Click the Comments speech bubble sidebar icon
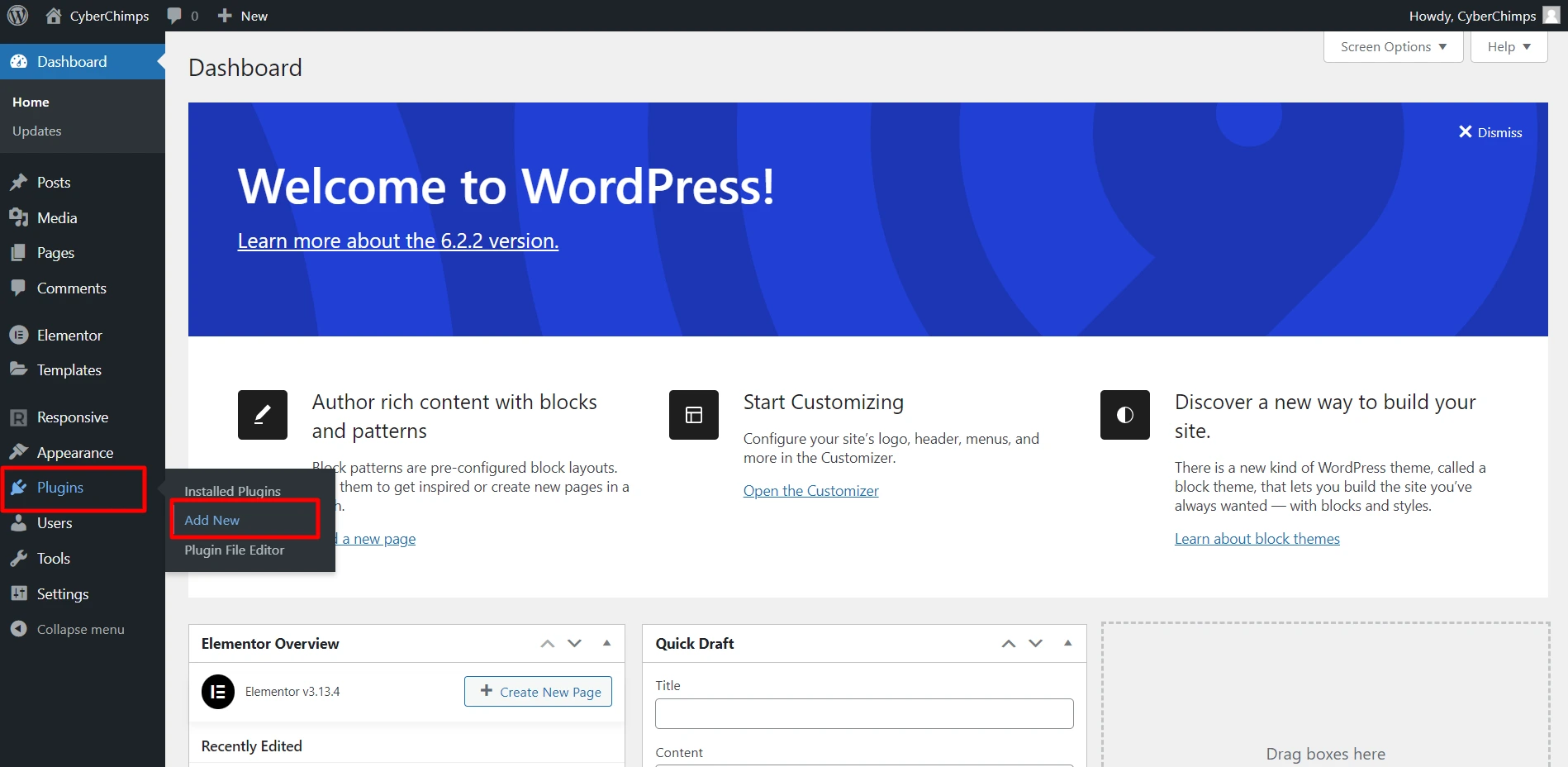 (19, 288)
